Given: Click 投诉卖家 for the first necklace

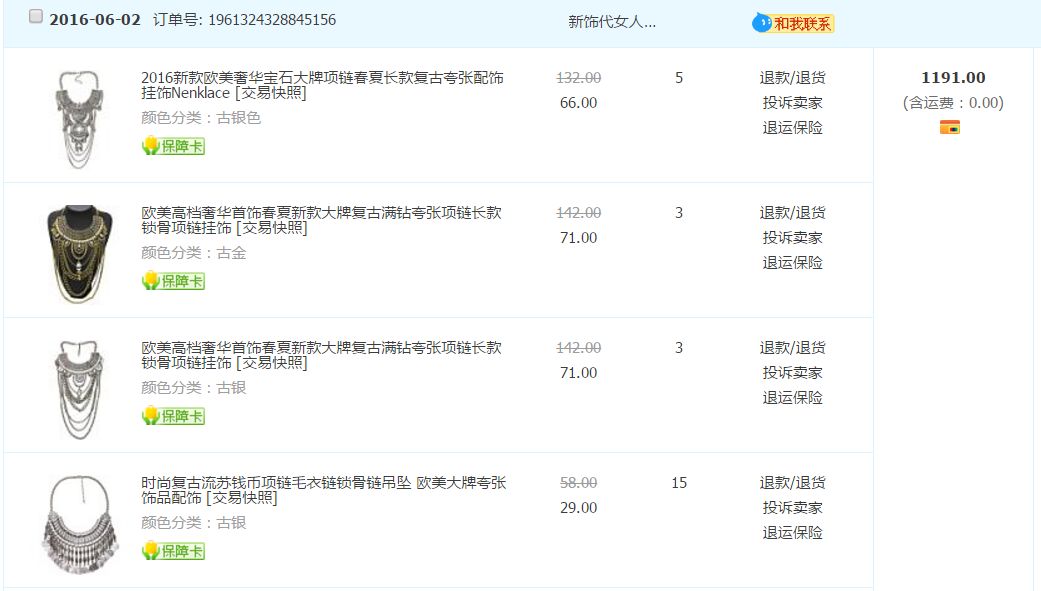Looking at the screenshot, I should click(x=792, y=103).
